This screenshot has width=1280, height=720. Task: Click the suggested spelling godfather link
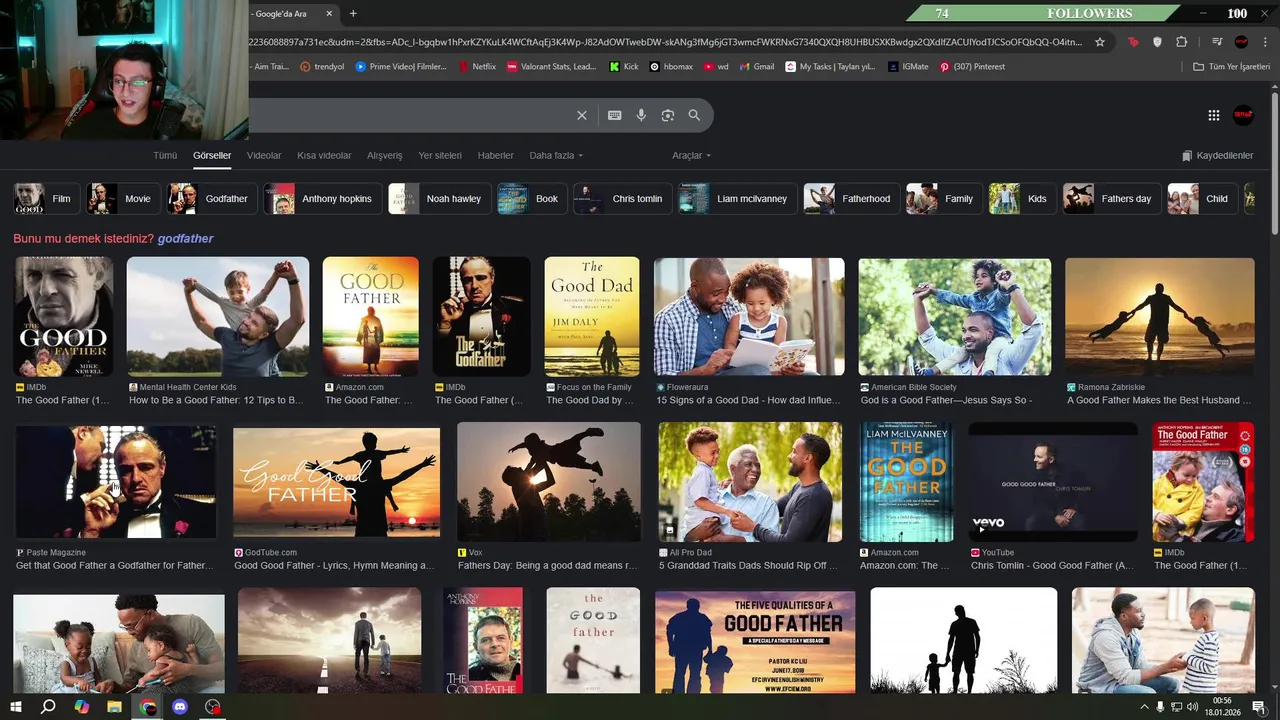[185, 239]
